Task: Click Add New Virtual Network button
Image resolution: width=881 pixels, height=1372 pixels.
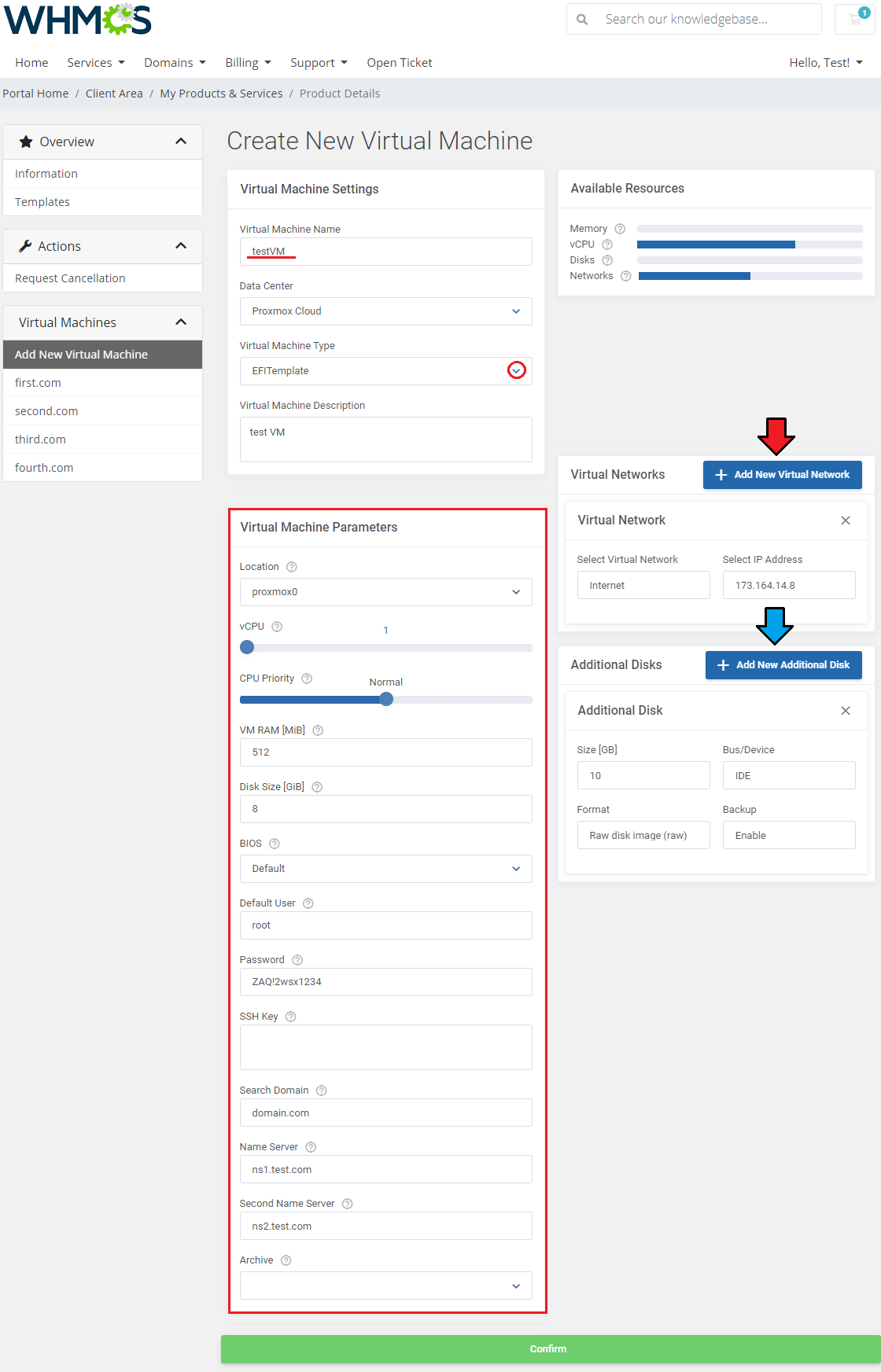Action: pyautogui.click(x=783, y=475)
